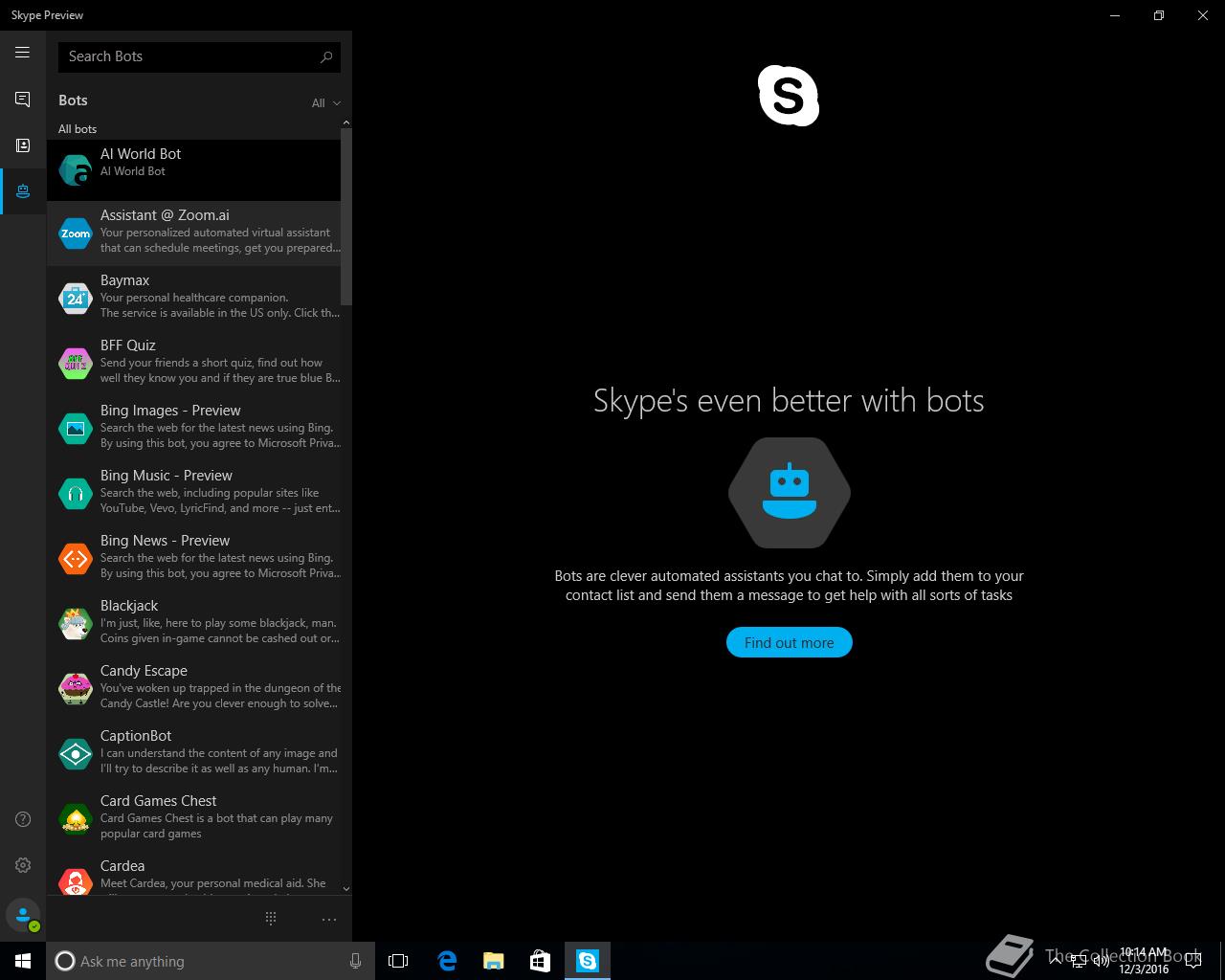The image size is (1225, 980).
Task: Click the Bing News bot avatar
Action: (76, 559)
